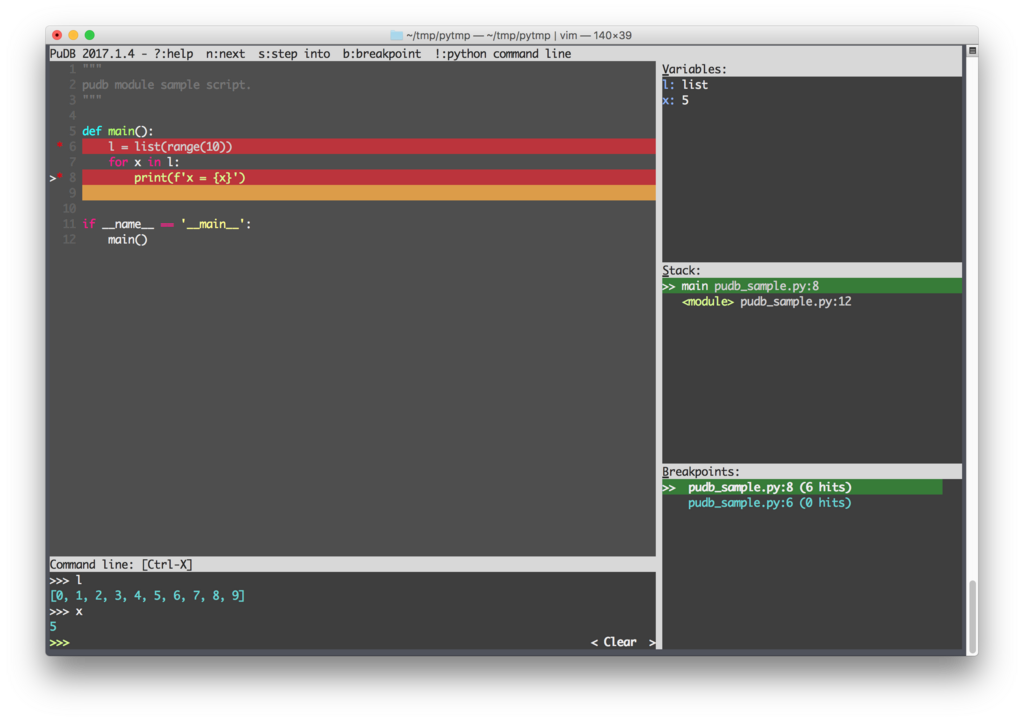
Task: Click the red close window button
Action: click(57, 35)
